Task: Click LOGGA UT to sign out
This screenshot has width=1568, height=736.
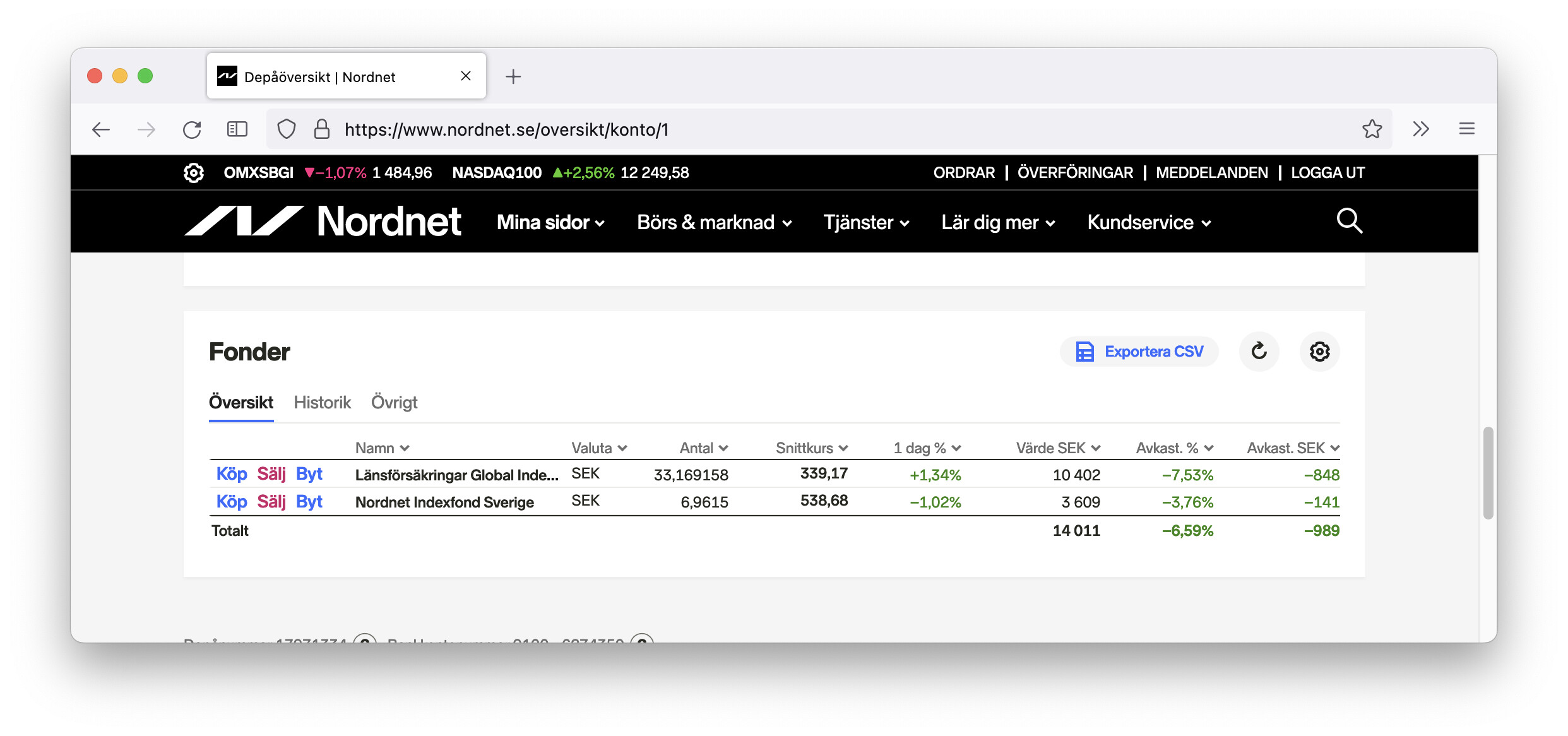Action: 1327,172
